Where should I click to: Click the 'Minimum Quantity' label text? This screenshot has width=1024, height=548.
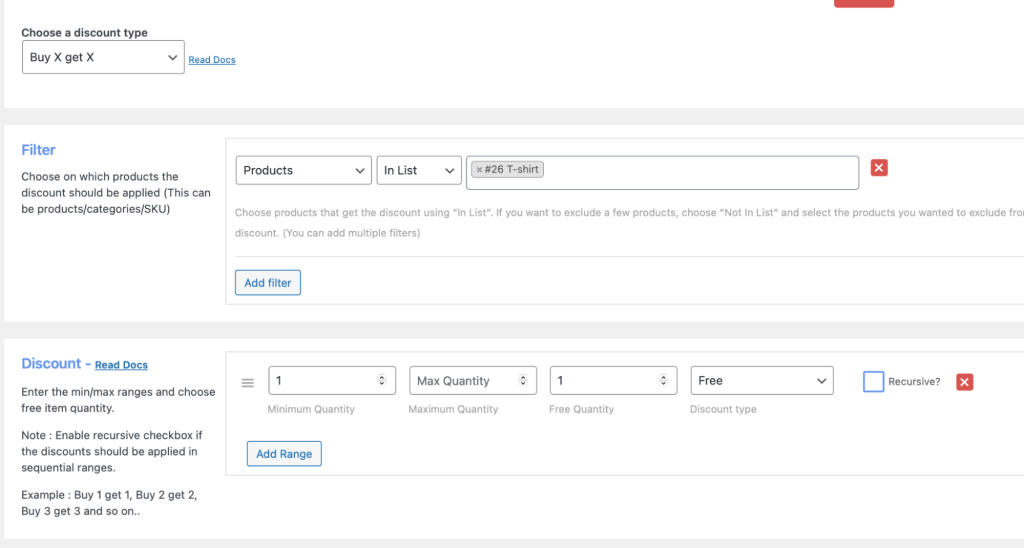coord(311,409)
